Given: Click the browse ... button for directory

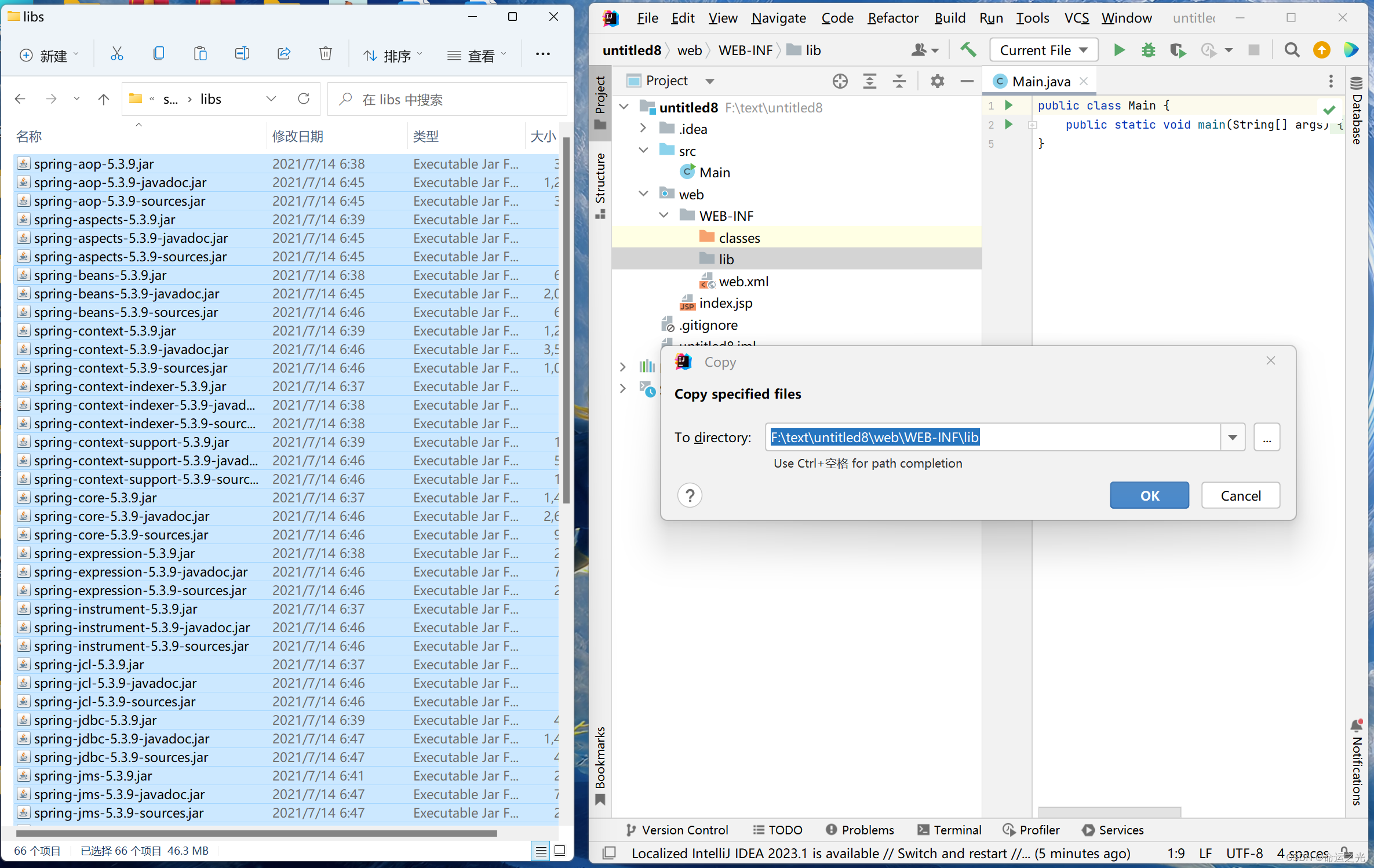Looking at the screenshot, I should pos(1267,437).
